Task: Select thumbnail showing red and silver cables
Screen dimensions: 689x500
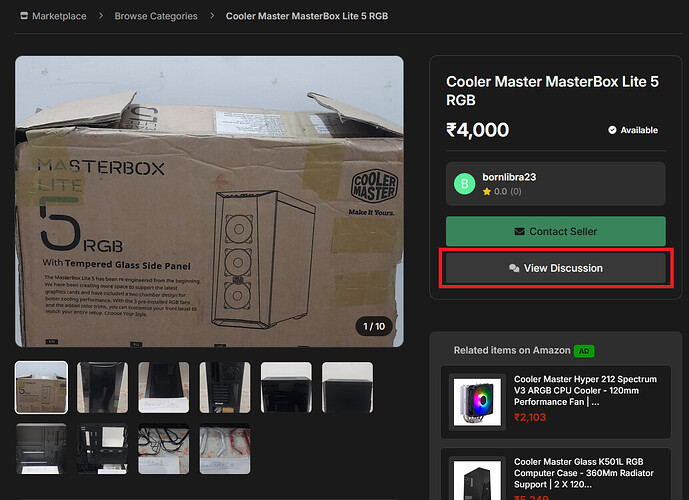Action: point(225,448)
